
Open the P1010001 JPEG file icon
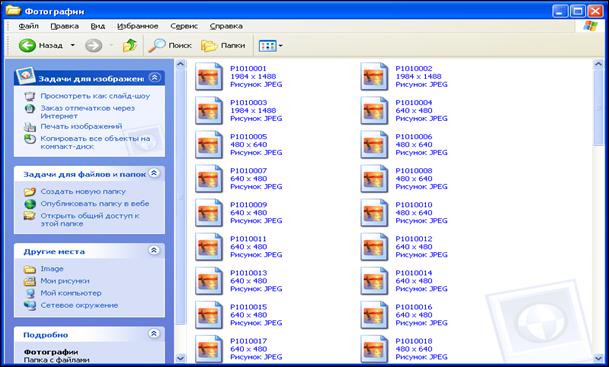[209, 77]
